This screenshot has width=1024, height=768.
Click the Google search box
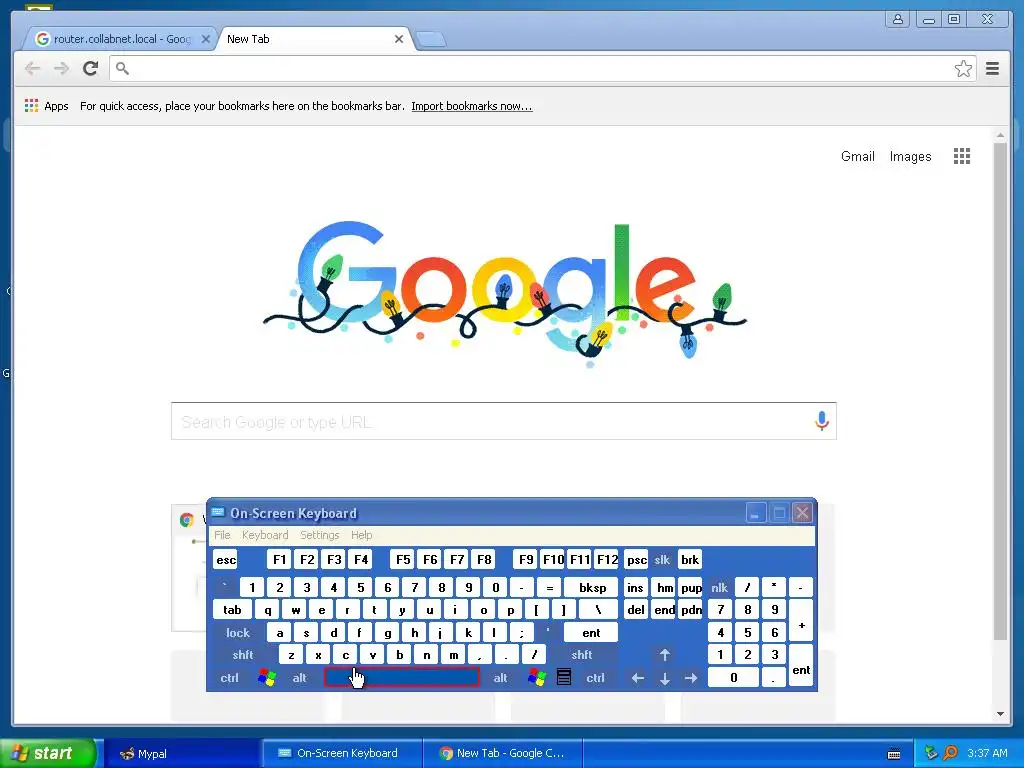[504, 421]
